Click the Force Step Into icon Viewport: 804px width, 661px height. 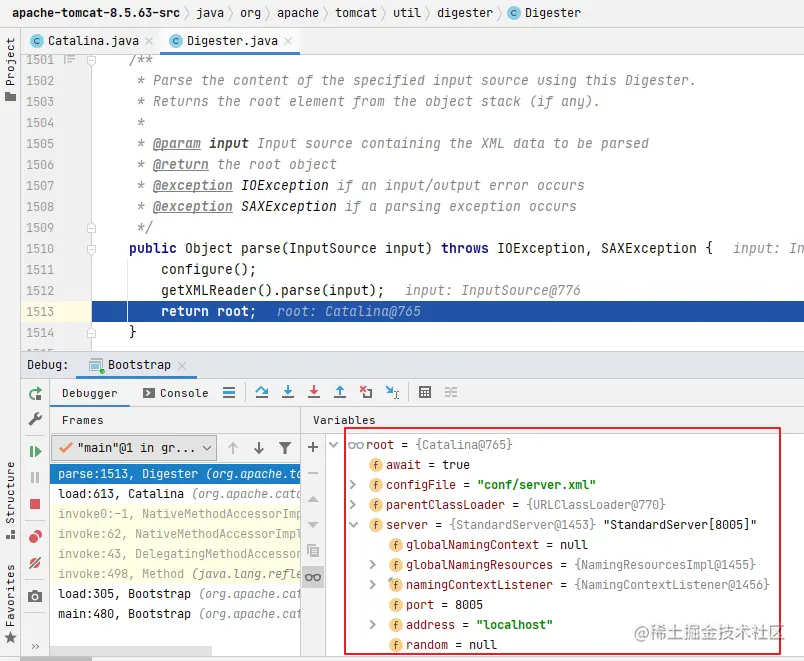(314, 392)
